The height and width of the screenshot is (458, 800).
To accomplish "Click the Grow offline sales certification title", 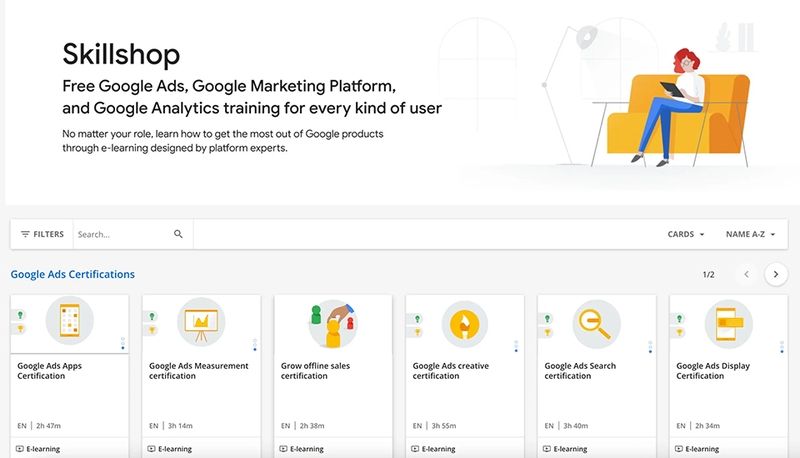I will [x=315, y=371].
